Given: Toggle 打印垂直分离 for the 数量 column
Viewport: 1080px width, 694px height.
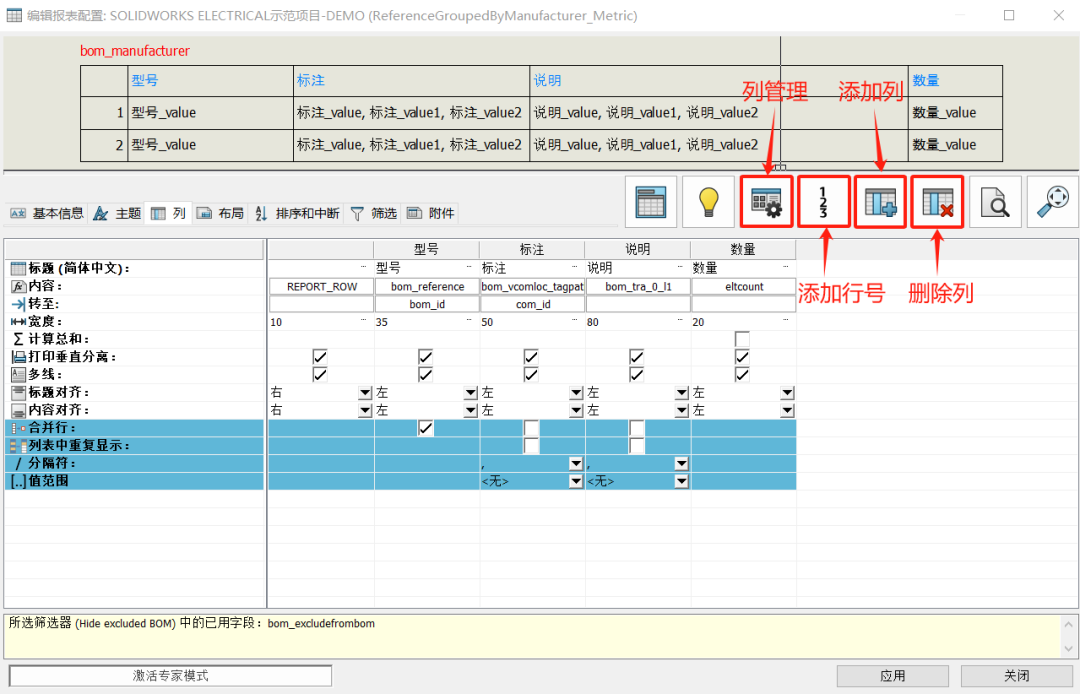Looking at the screenshot, I should coord(742,357).
